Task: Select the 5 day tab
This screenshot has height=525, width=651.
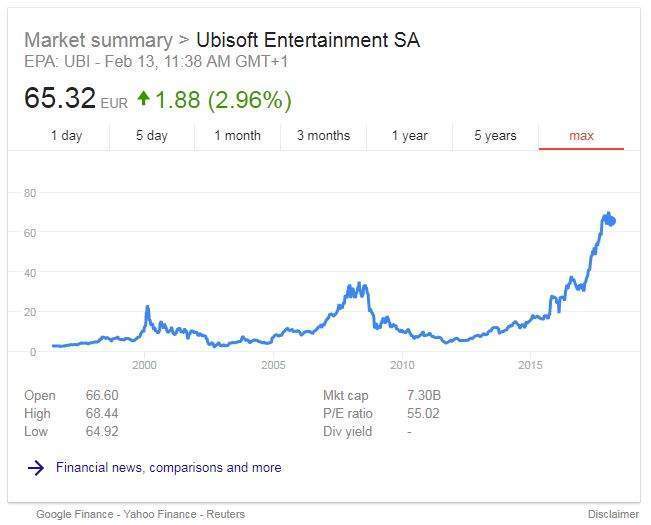Action: pyautogui.click(x=152, y=136)
